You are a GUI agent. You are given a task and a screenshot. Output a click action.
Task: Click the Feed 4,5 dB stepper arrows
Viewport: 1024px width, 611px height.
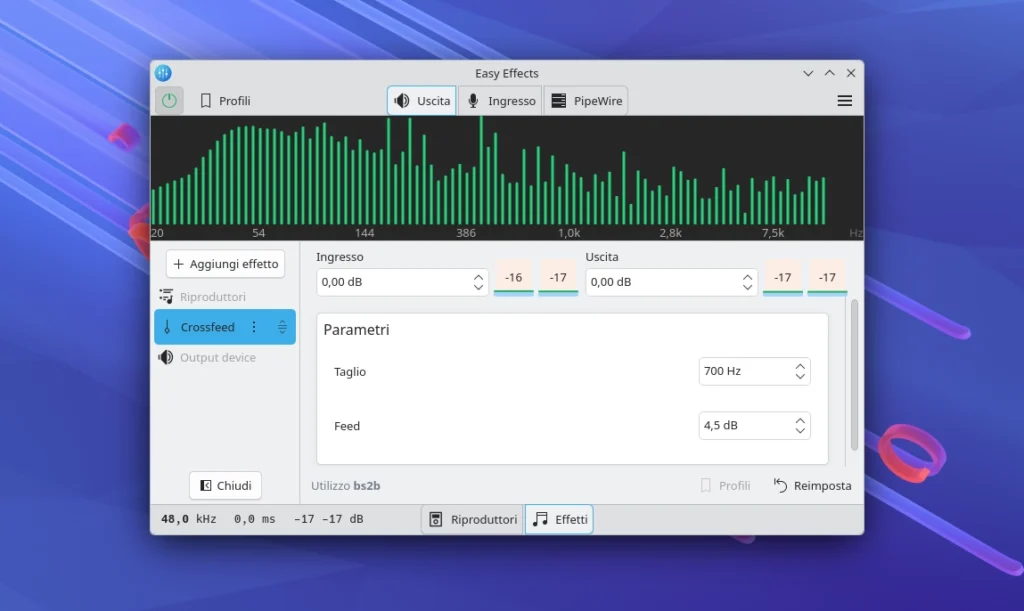click(800, 425)
